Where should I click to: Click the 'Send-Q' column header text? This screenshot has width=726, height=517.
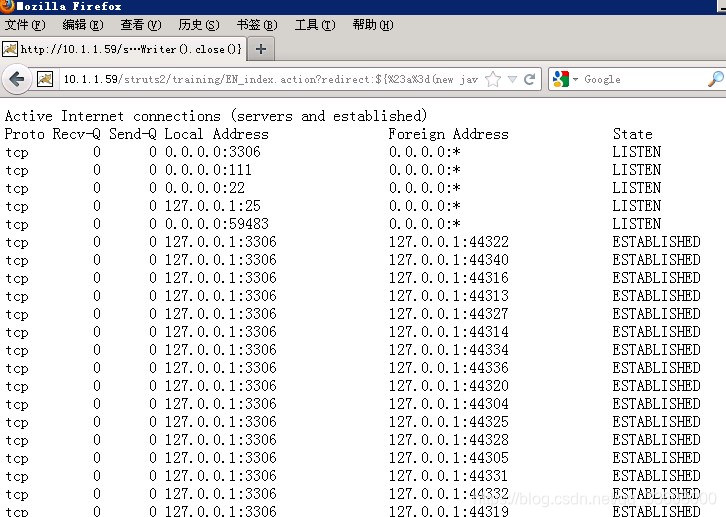[133, 134]
